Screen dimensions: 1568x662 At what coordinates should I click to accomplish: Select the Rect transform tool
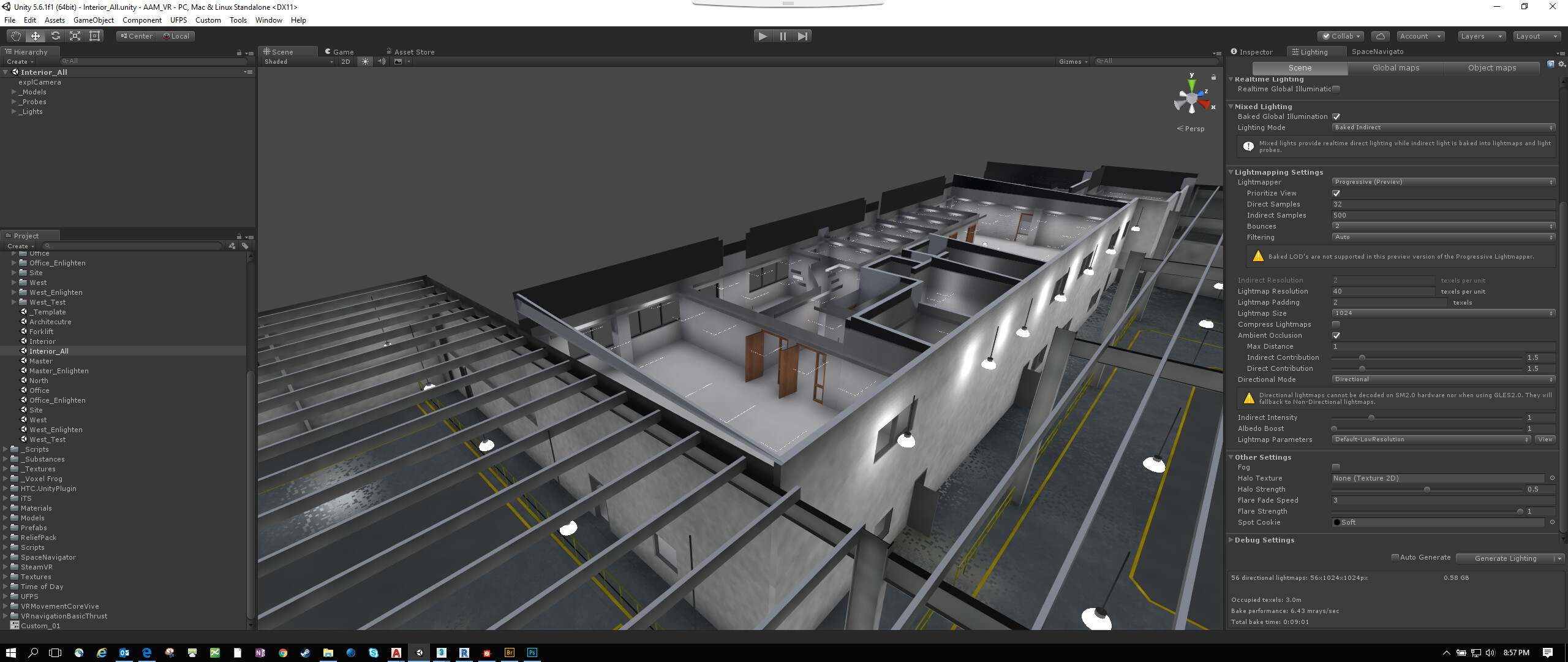coord(94,36)
